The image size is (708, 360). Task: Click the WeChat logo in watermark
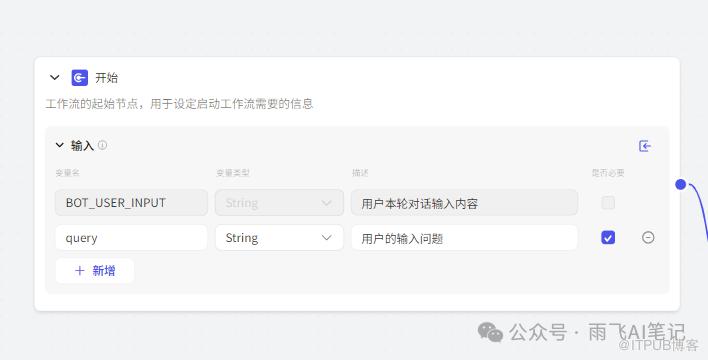pyautogui.click(x=490, y=333)
